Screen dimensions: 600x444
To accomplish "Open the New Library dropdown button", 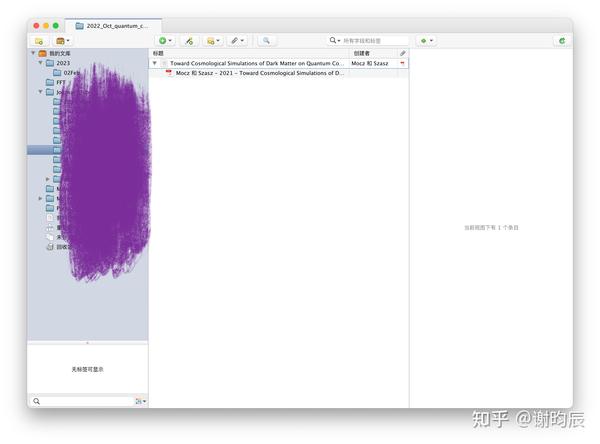I will click(63, 41).
